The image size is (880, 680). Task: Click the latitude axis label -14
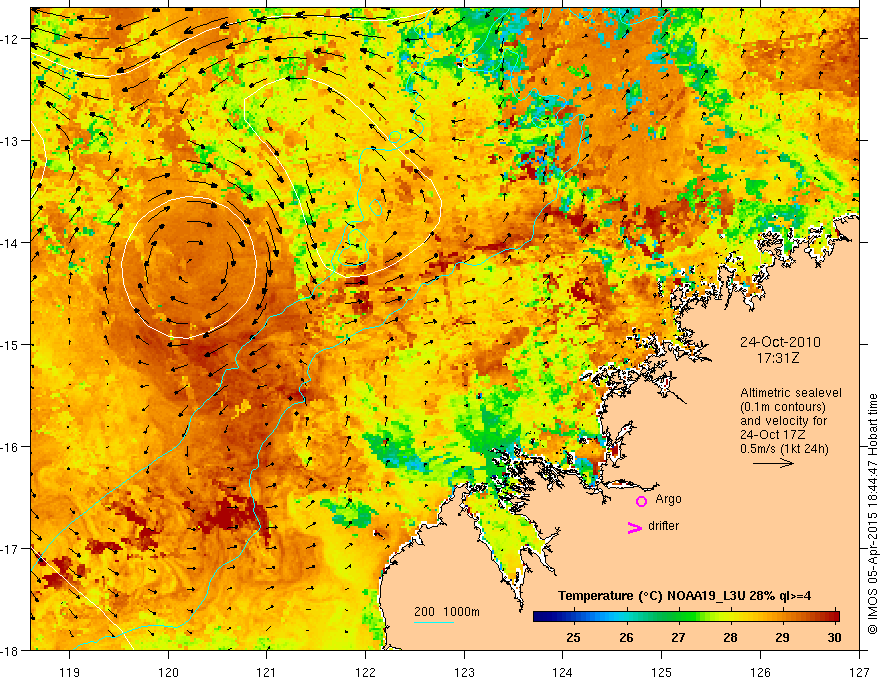pyautogui.click(x=10, y=243)
